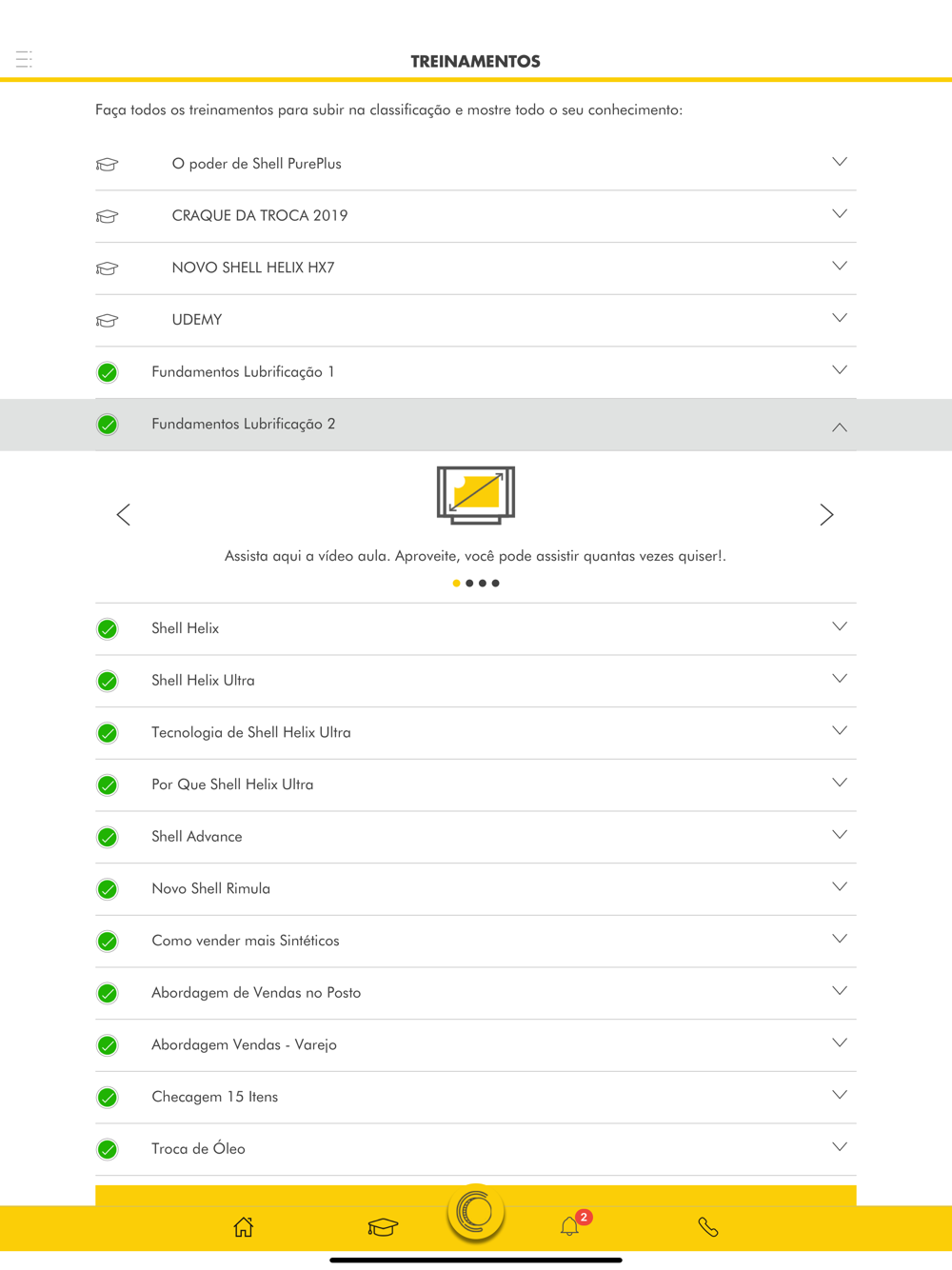Click green check beside Fundamentos Lubrificação 1

(108, 372)
